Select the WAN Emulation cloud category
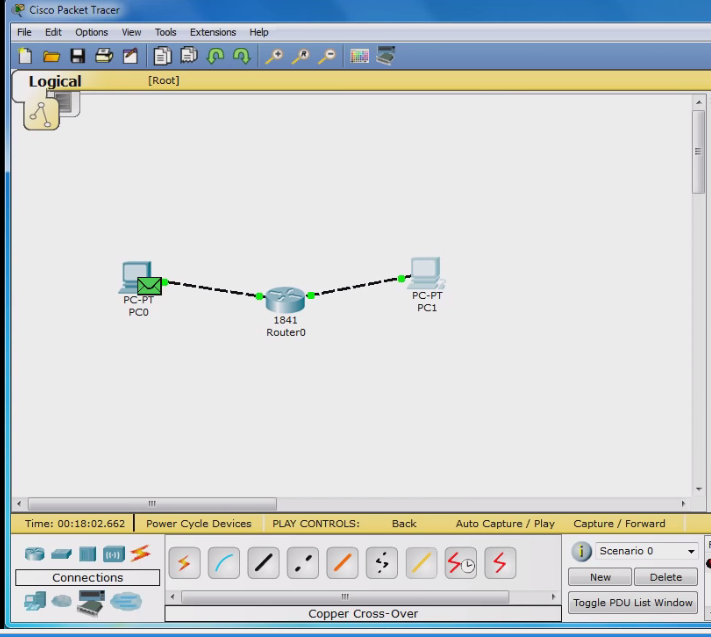 coord(61,601)
